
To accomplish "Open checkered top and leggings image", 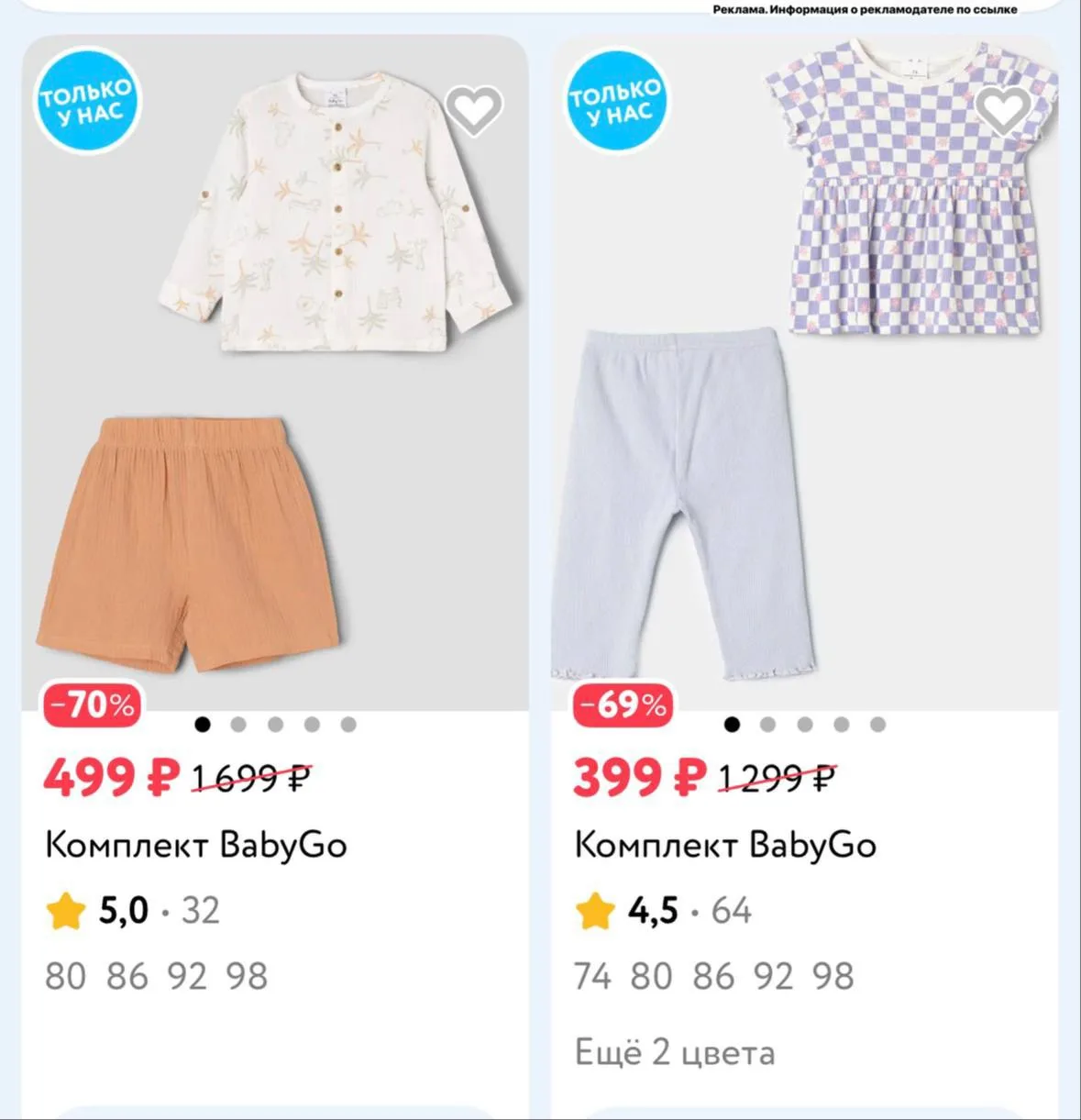I will coord(804,373).
